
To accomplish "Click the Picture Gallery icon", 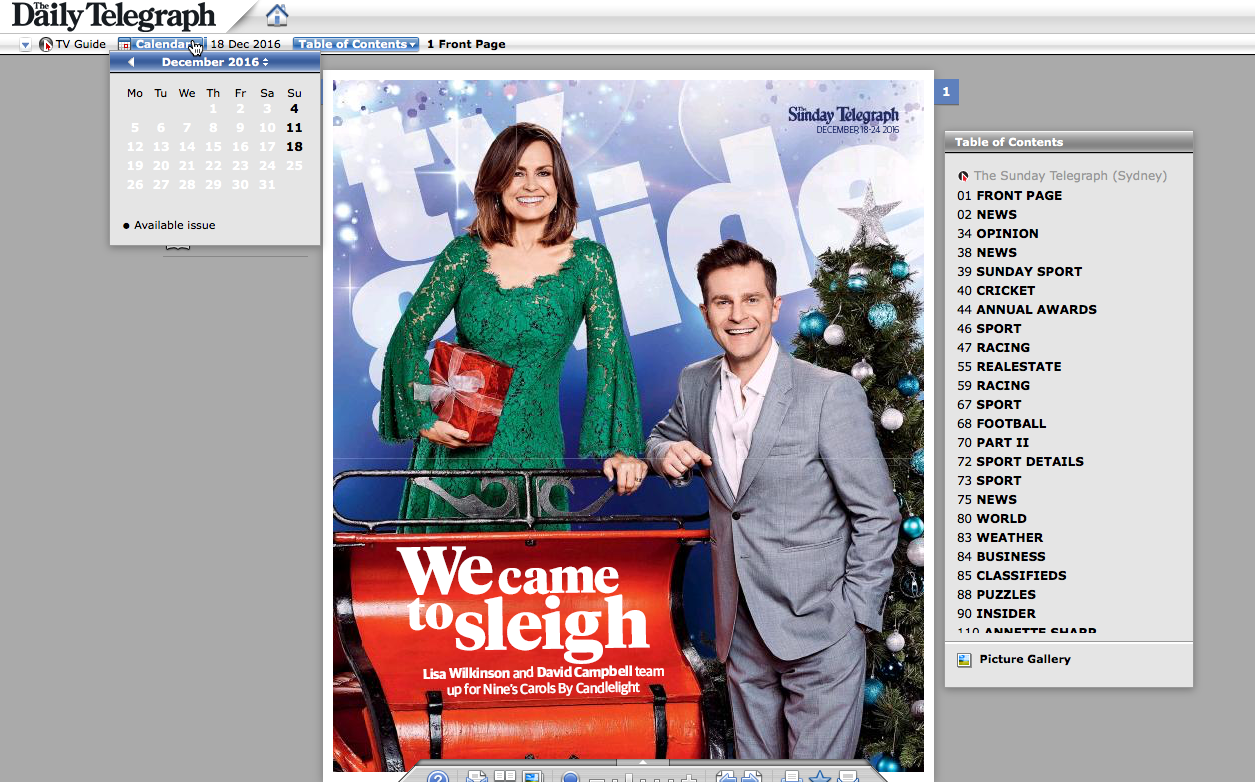I will 964,660.
